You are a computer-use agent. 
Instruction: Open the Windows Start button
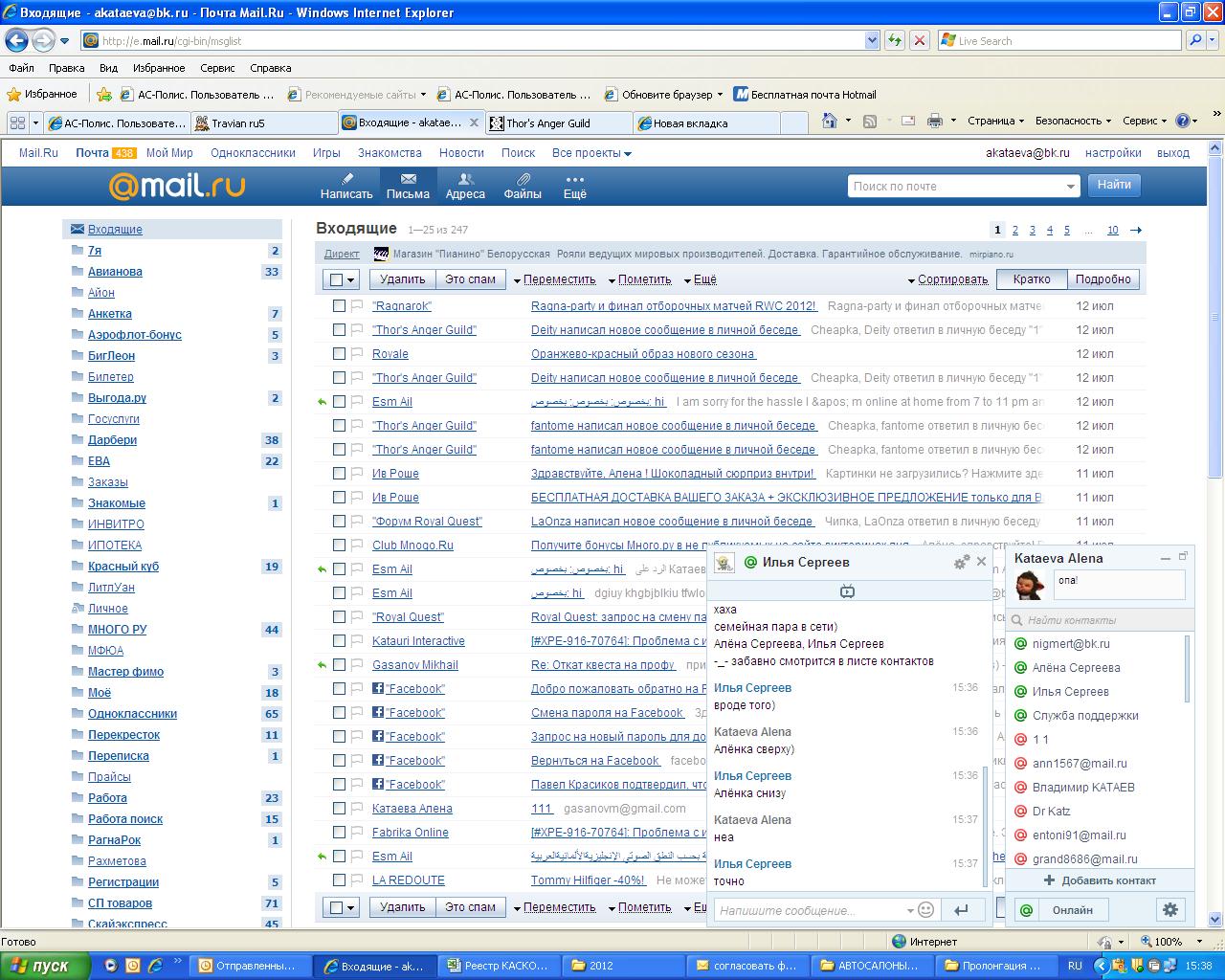click(45, 966)
